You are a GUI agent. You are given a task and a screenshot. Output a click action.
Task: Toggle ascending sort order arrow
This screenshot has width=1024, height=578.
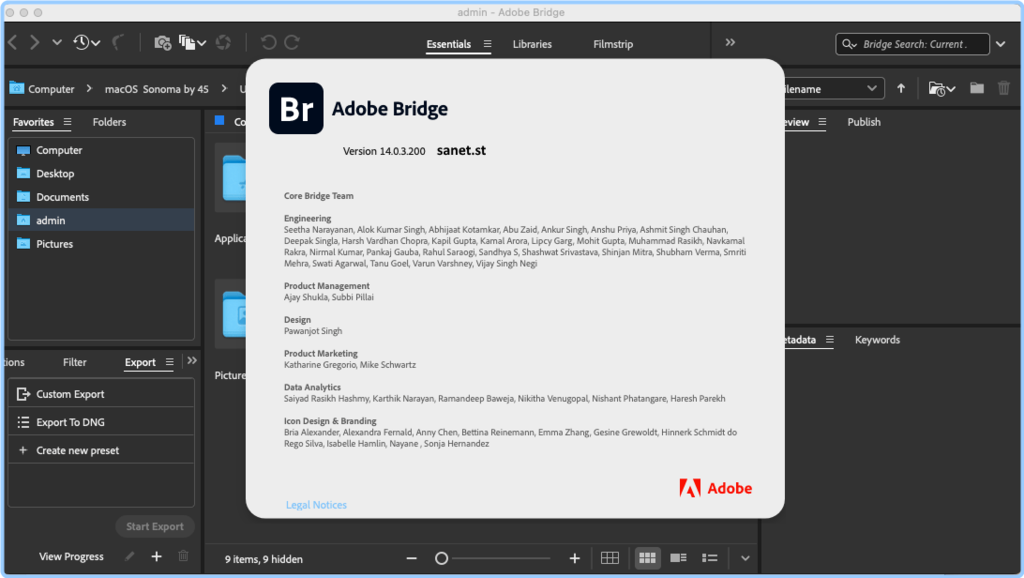[901, 88]
